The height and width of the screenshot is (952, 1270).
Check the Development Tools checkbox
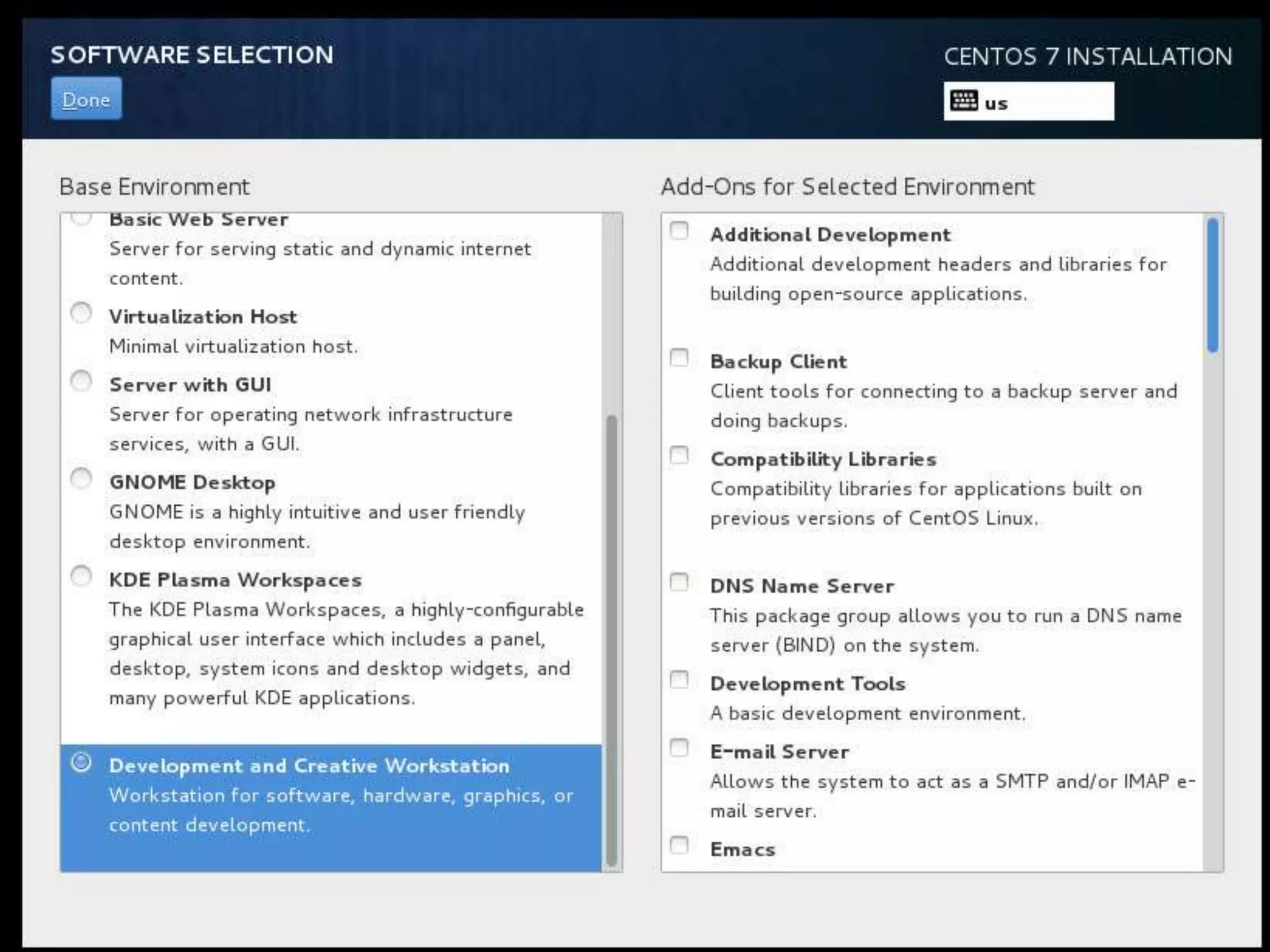pos(680,680)
